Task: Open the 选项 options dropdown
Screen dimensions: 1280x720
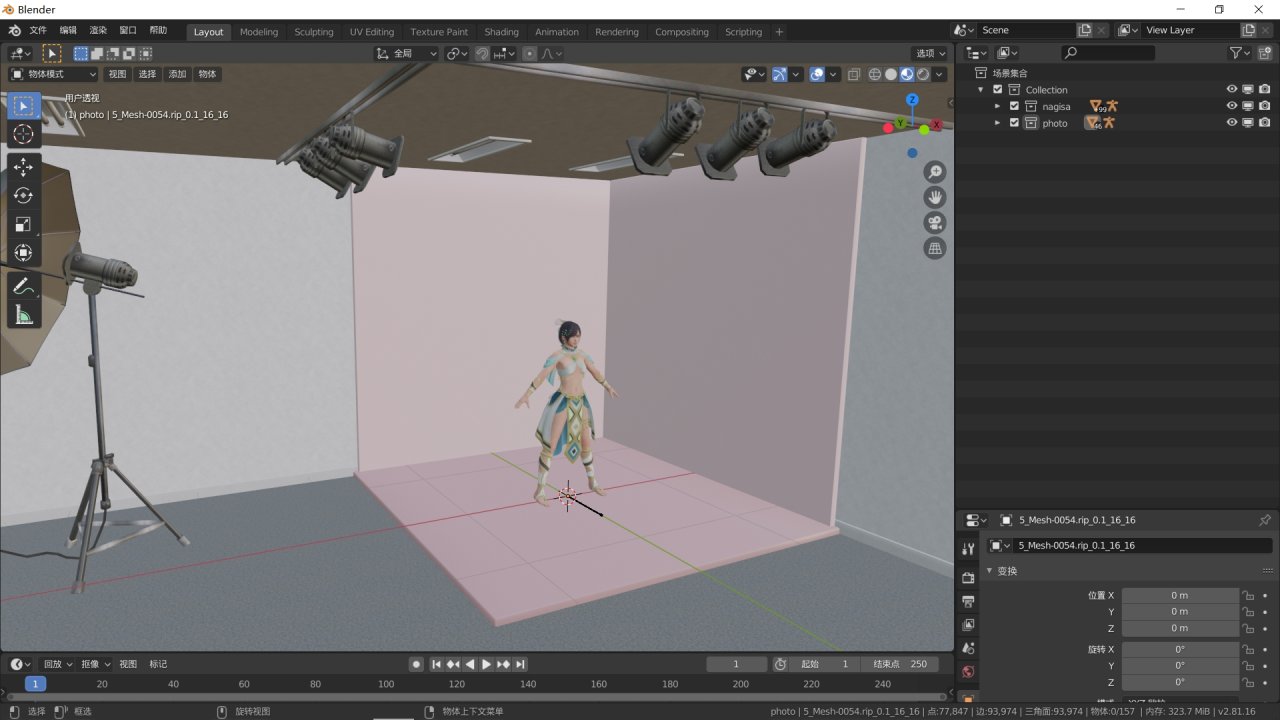Action: (930, 54)
